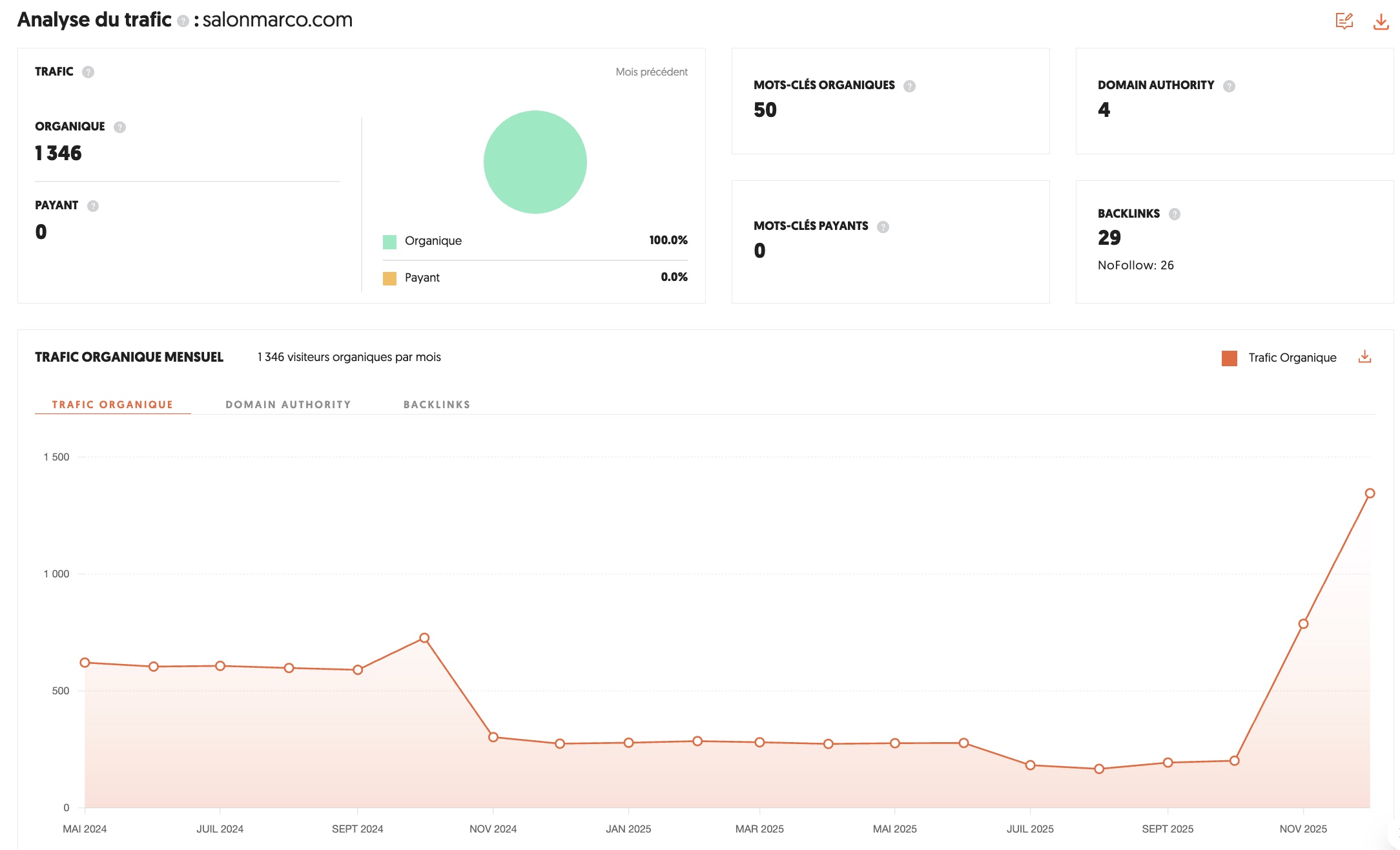Click the report edit icon at top right

[1344, 21]
